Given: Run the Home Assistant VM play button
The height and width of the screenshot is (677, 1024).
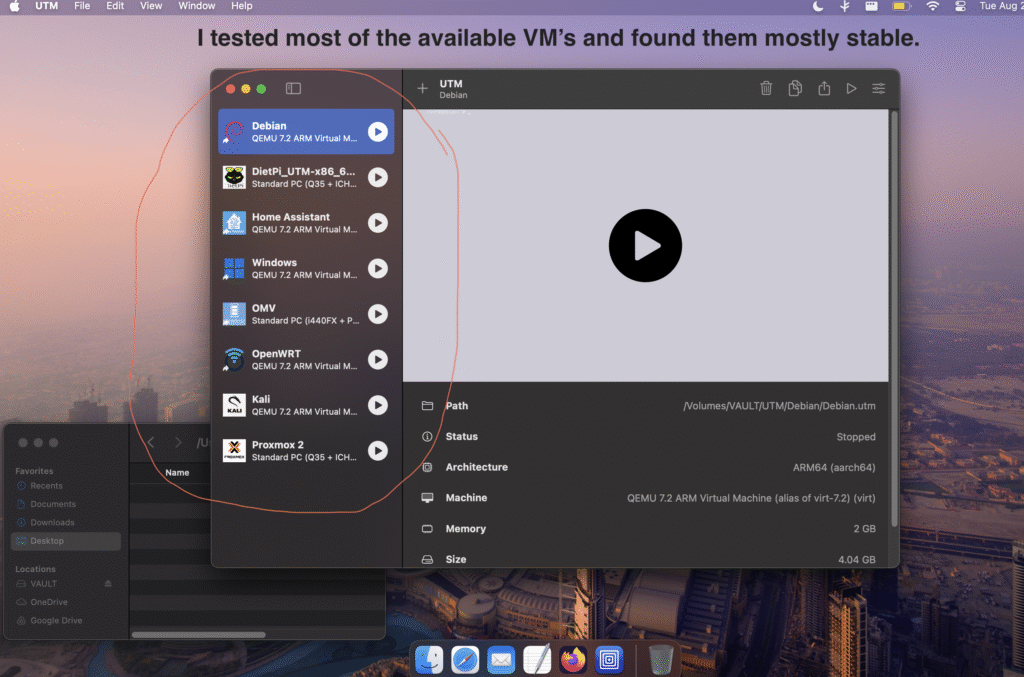Looking at the screenshot, I should 377,223.
